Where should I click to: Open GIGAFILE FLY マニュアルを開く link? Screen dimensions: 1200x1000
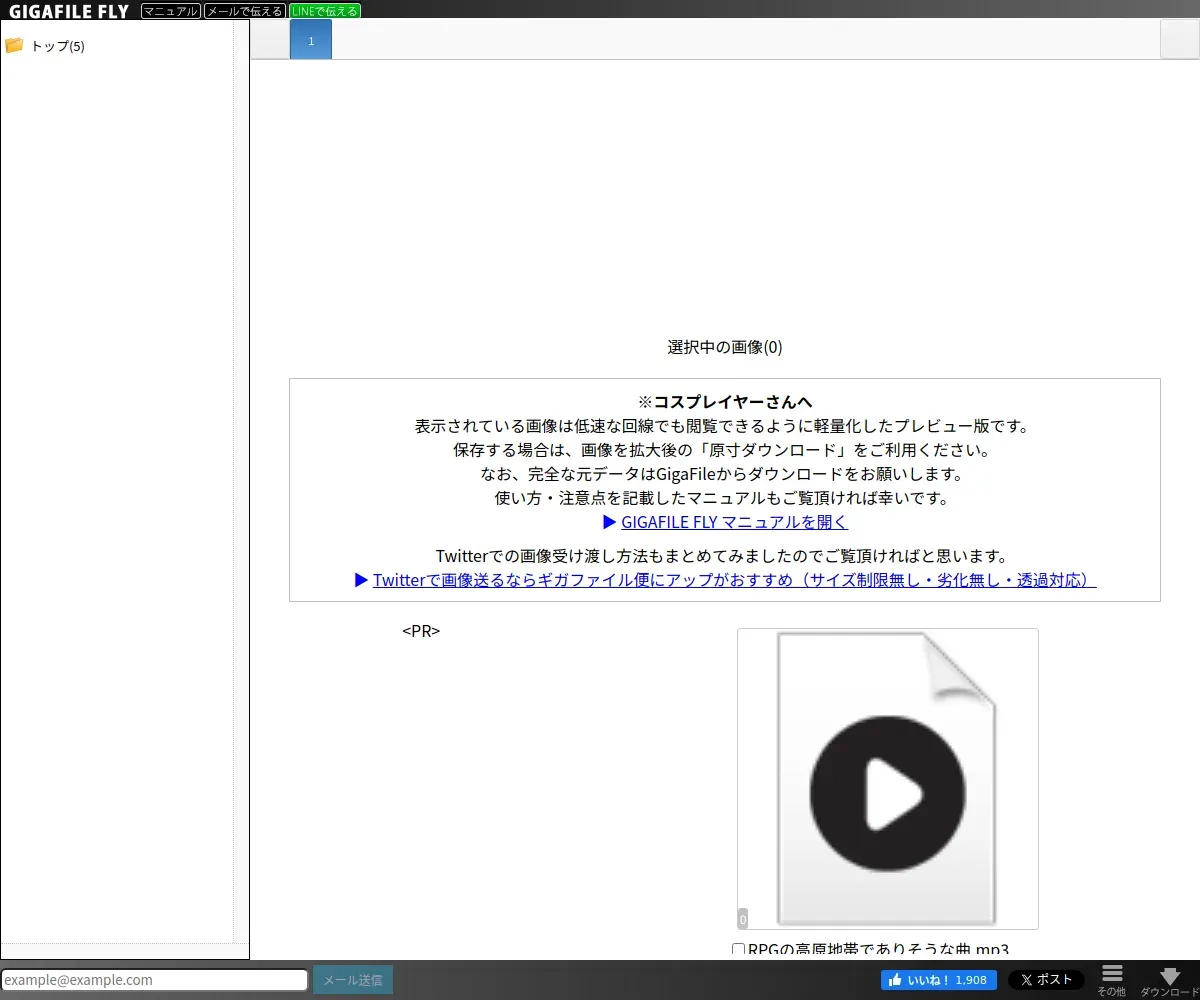tap(734, 522)
